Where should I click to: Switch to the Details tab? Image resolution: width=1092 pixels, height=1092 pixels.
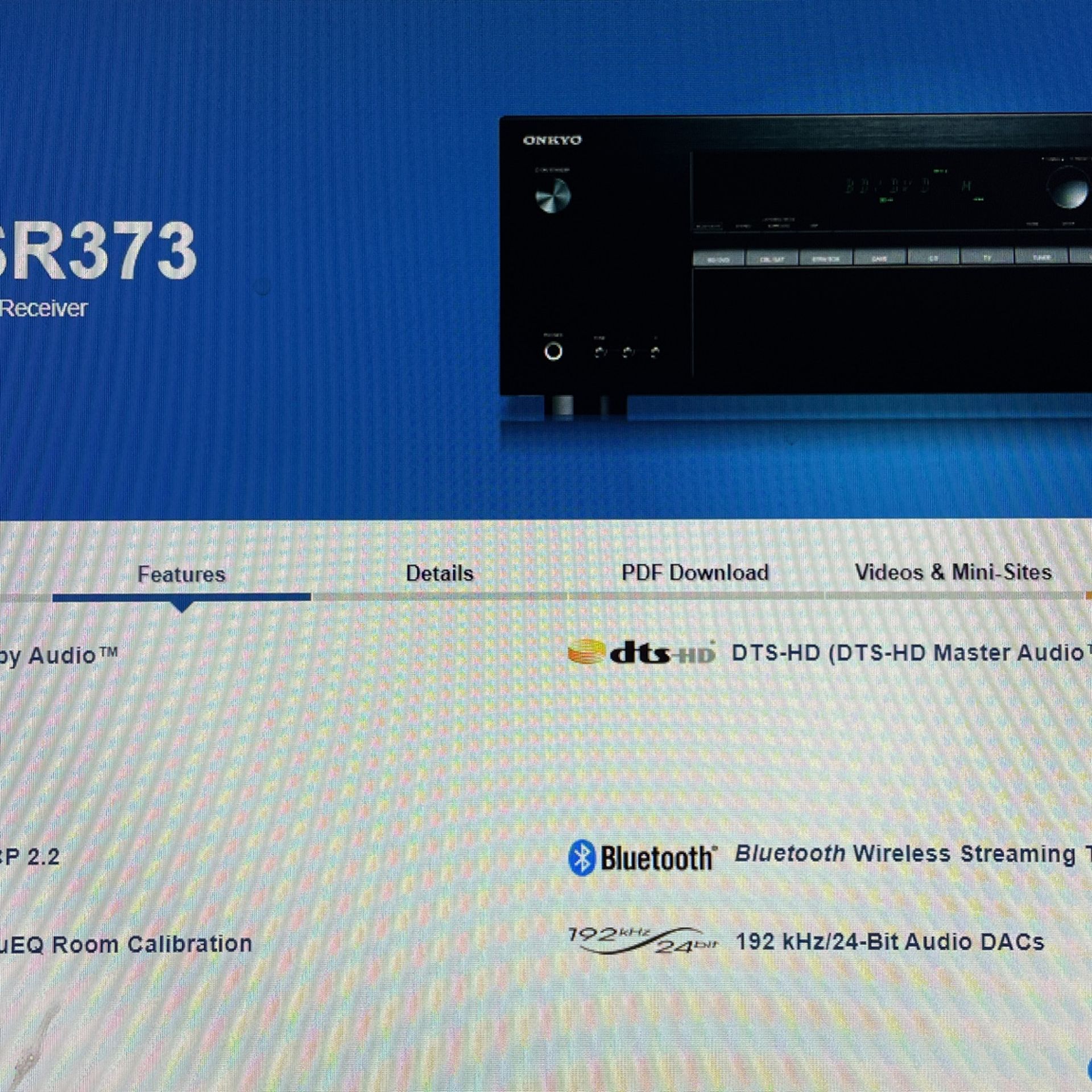(x=440, y=573)
